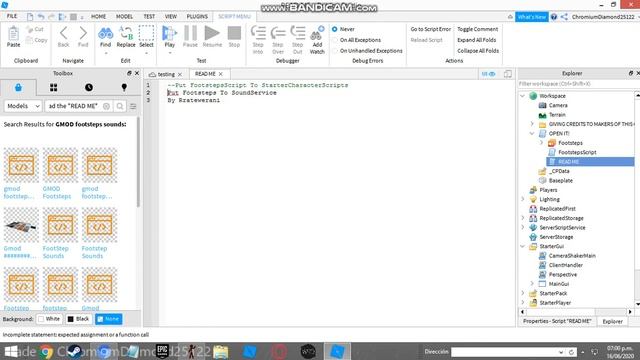Click the Copy button
This screenshot has height=360, width=640.
coord(37,40)
